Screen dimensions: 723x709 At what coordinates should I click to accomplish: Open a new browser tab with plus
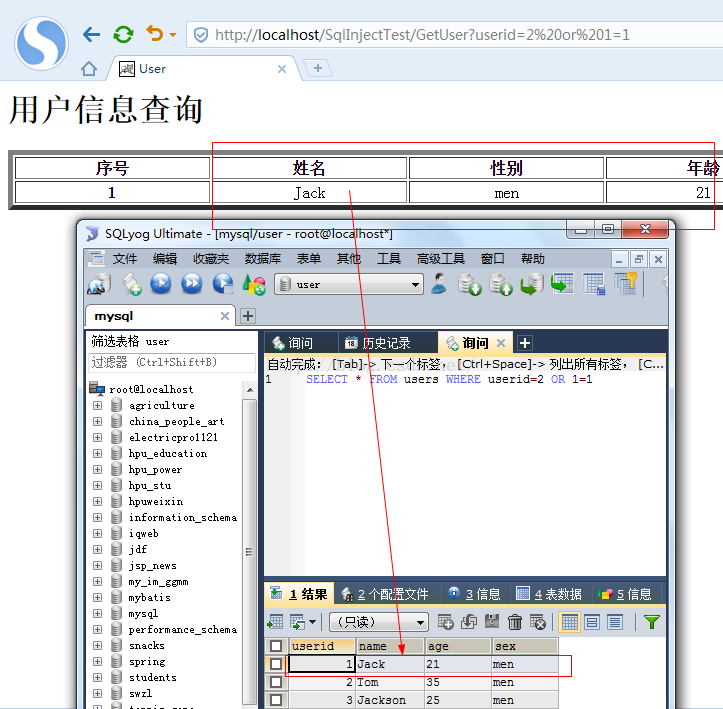pyautogui.click(x=317, y=68)
